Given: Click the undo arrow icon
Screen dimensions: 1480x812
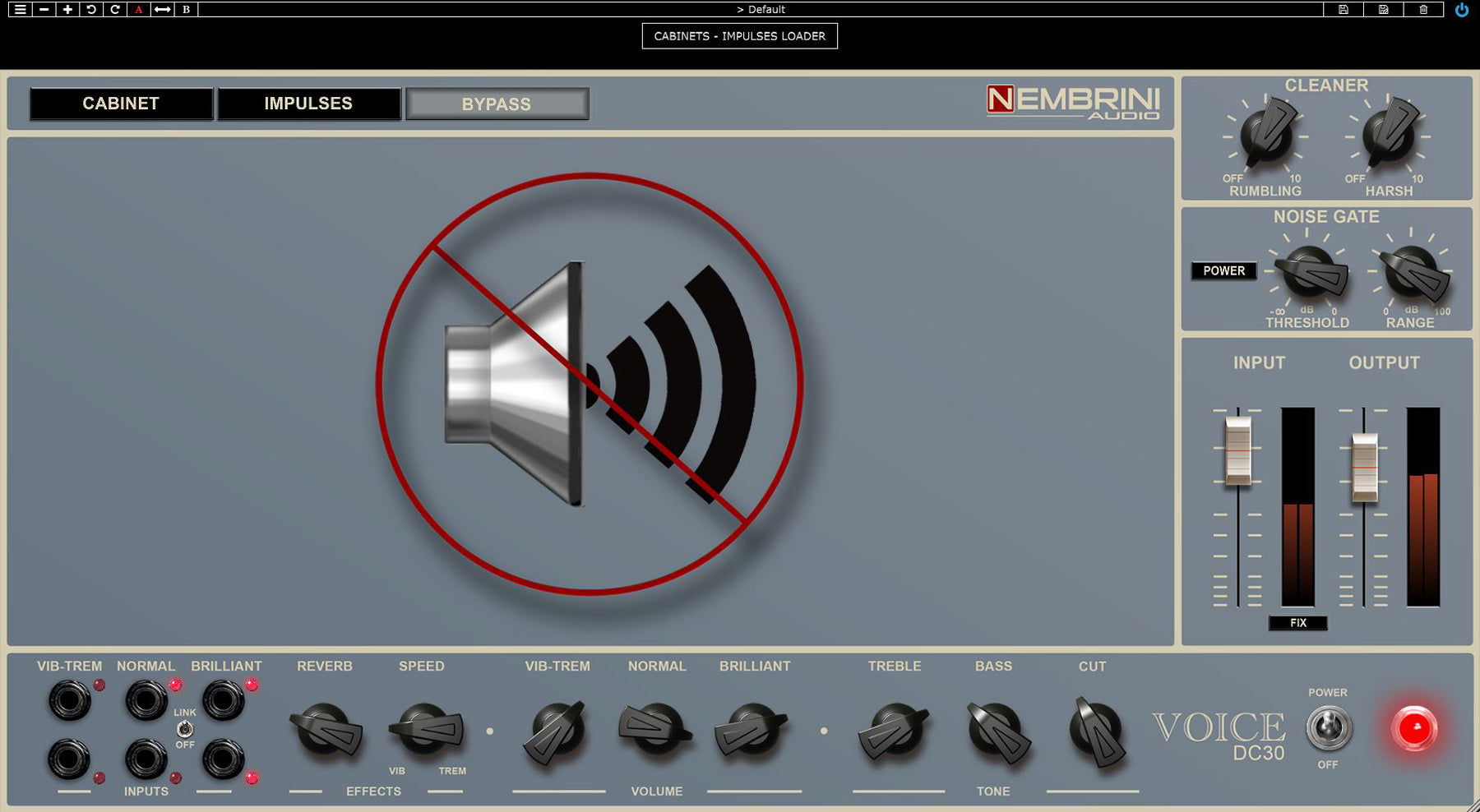Looking at the screenshot, I should (91, 9).
